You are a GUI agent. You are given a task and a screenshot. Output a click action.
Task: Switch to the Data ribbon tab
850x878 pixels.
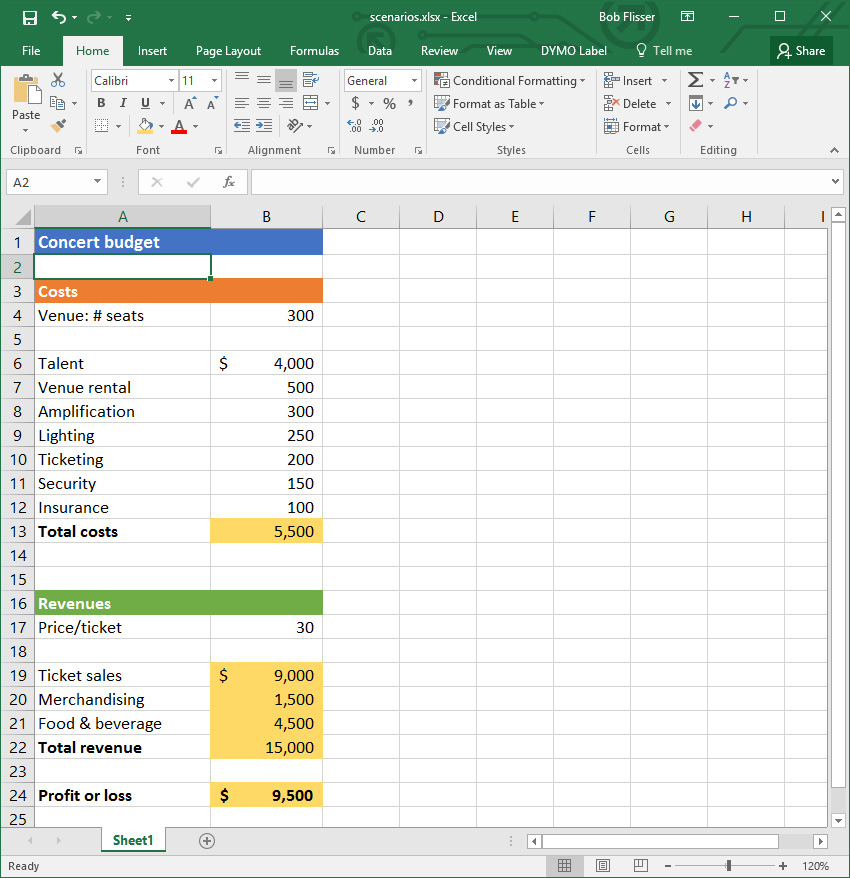pyautogui.click(x=380, y=51)
